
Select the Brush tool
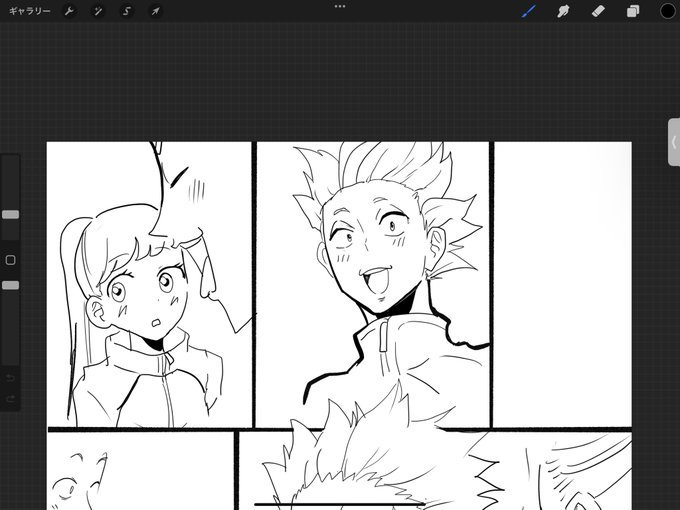point(529,11)
